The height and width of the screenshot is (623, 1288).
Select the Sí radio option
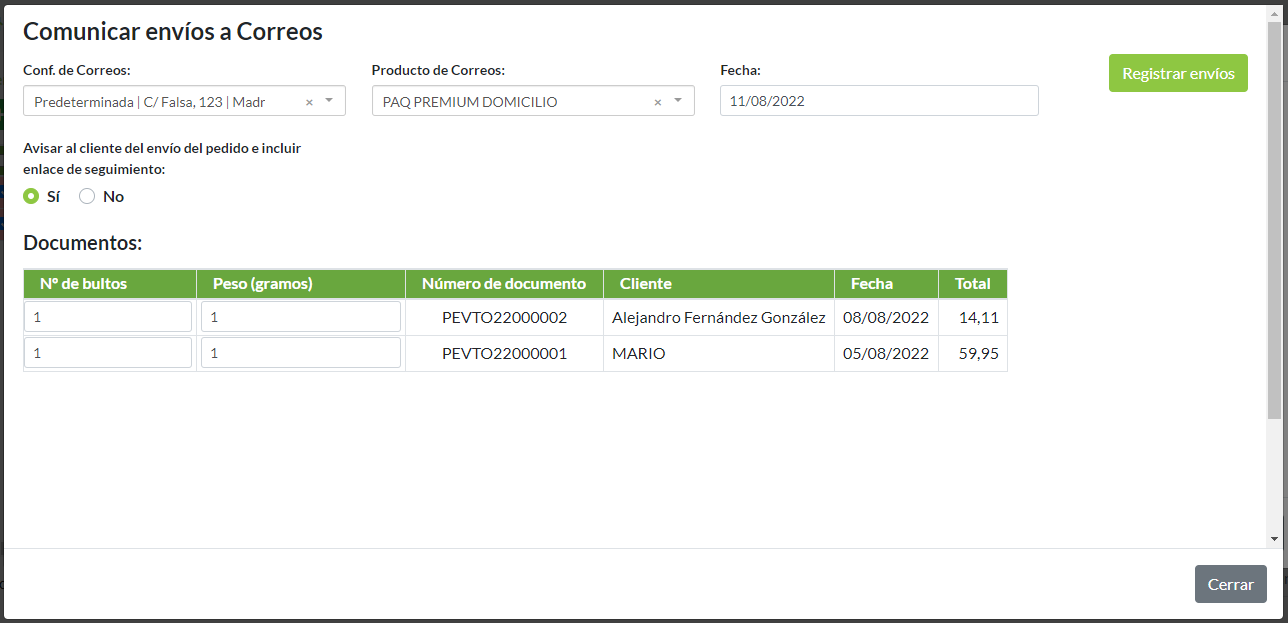(x=31, y=197)
